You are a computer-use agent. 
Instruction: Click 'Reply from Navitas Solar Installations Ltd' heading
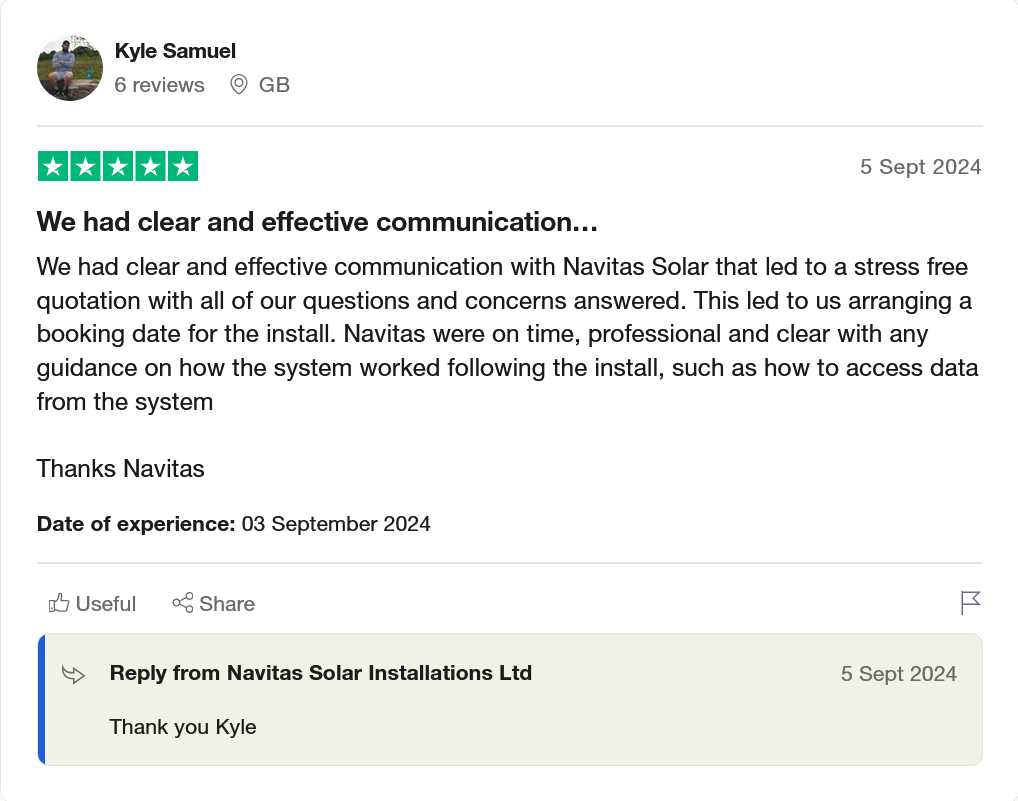pyautogui.click(x=320, y=673)
